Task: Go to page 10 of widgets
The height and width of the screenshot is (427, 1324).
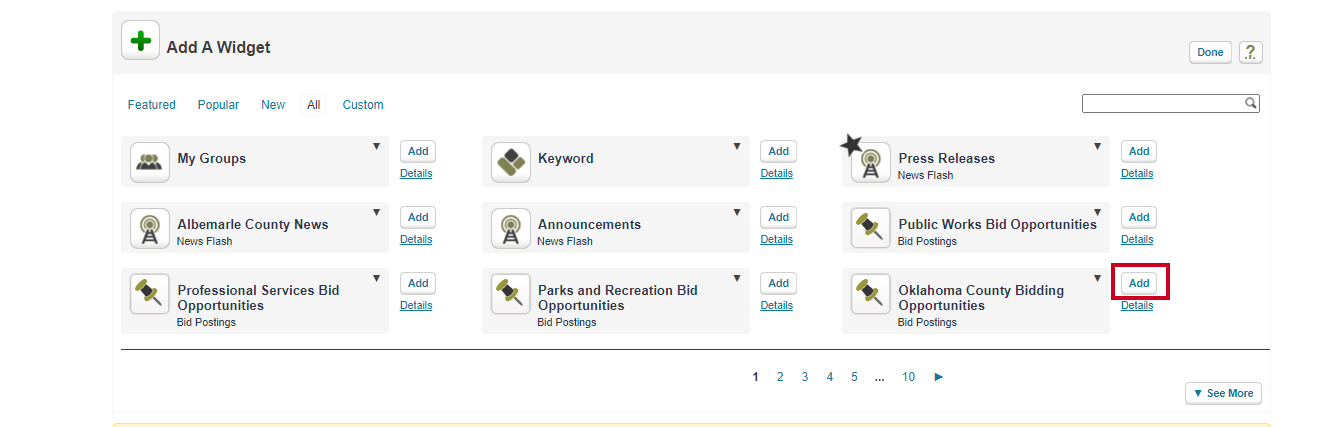Action: (908, 377)
